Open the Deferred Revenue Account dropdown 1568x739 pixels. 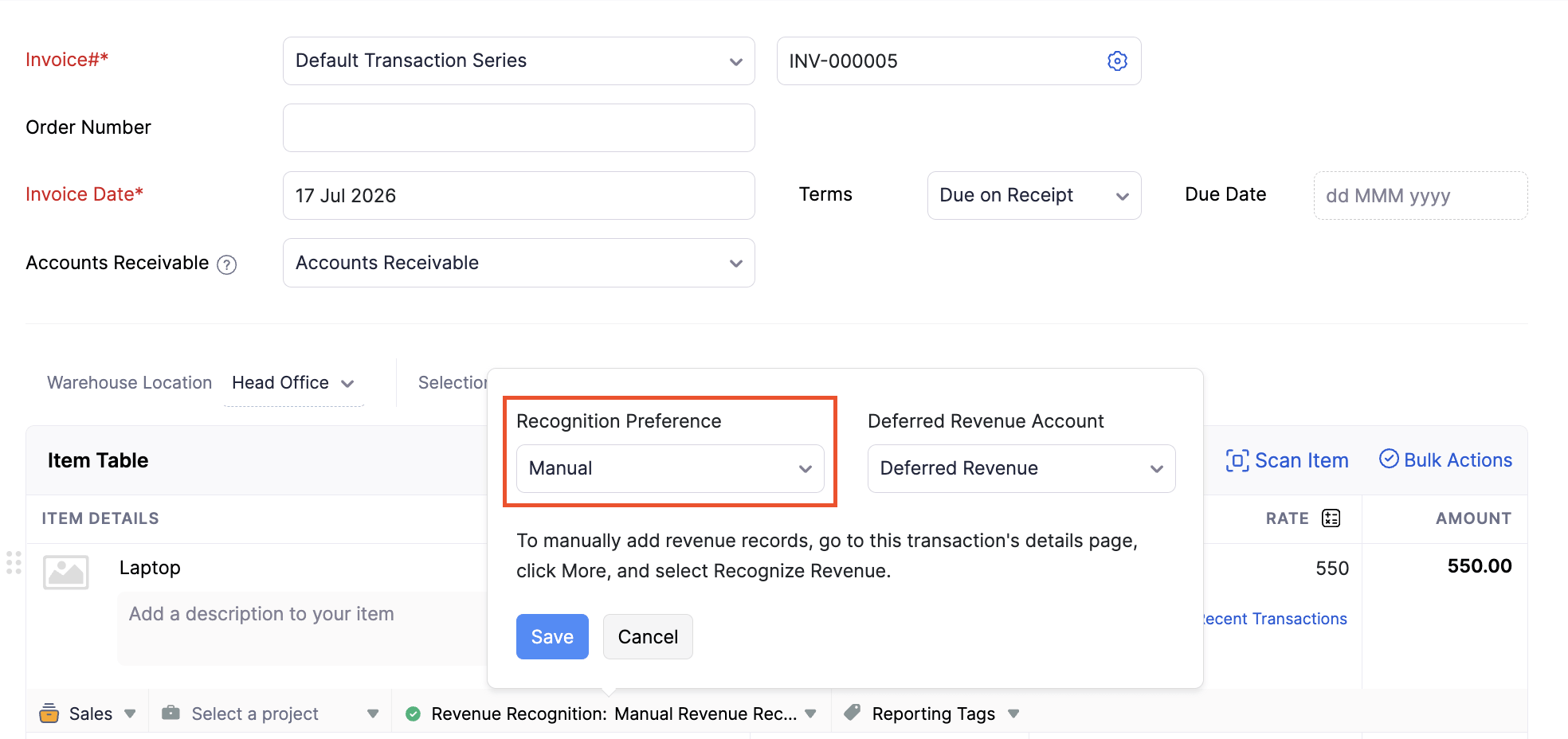point(1021,468)
